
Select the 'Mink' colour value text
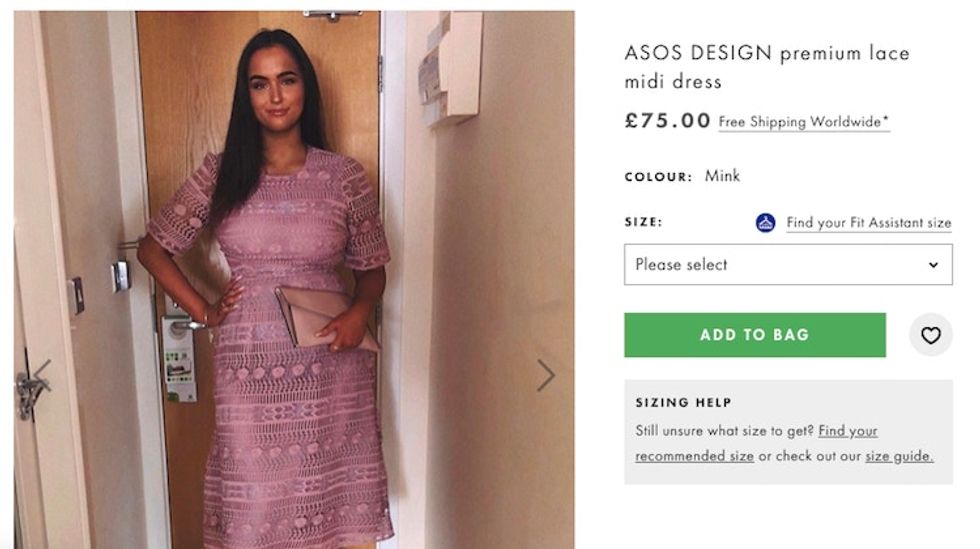(722, 176)
